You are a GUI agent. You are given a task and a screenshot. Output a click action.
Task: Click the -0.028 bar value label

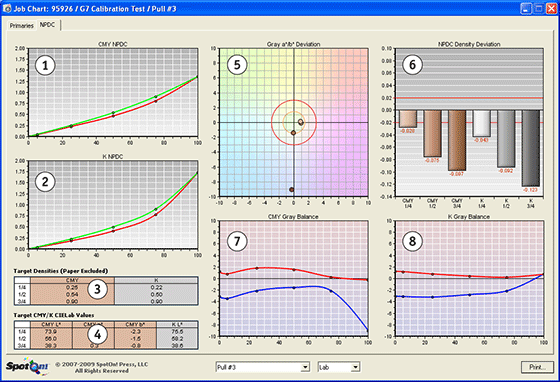[408, 131]
